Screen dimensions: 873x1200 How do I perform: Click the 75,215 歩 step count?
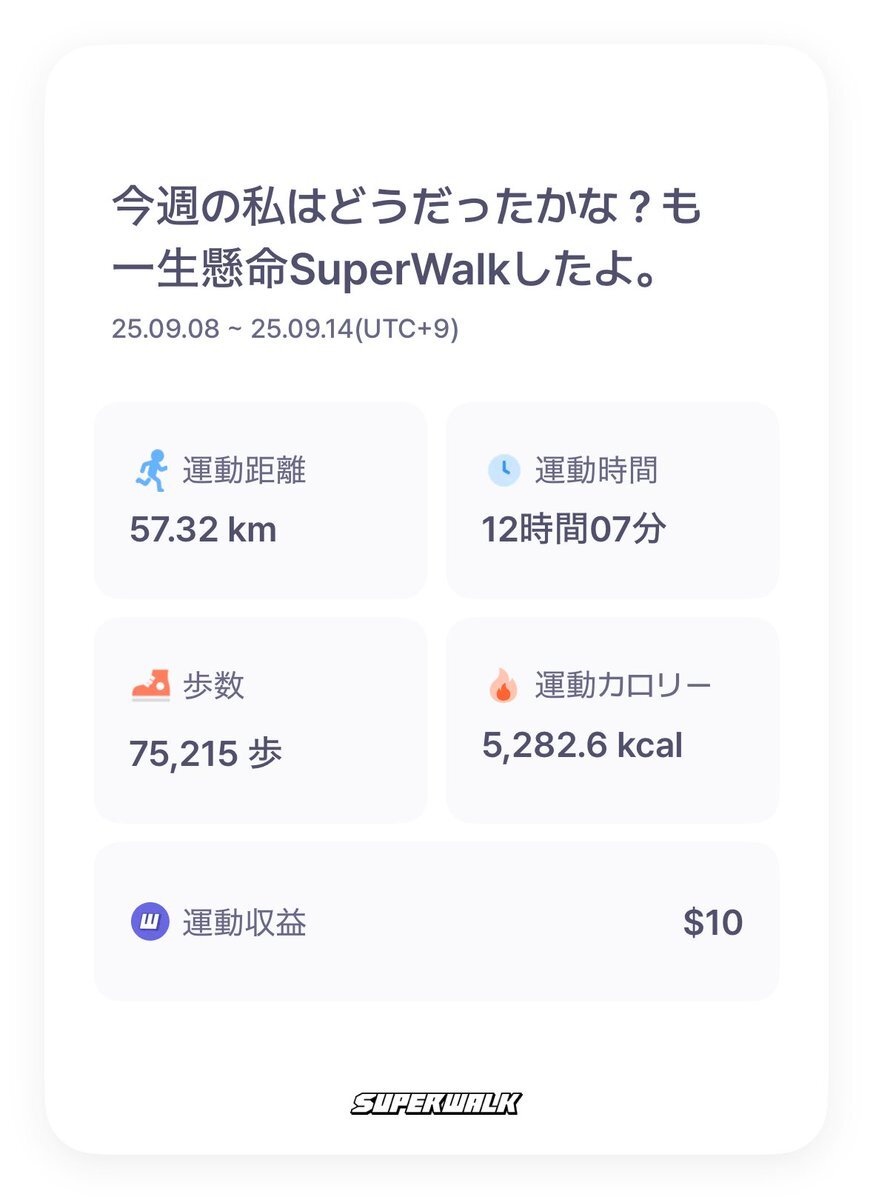[205, 753]
